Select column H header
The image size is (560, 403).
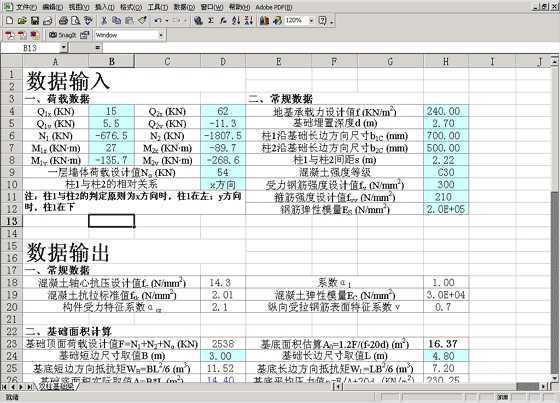pyautogui.click(x=446, y=61)
